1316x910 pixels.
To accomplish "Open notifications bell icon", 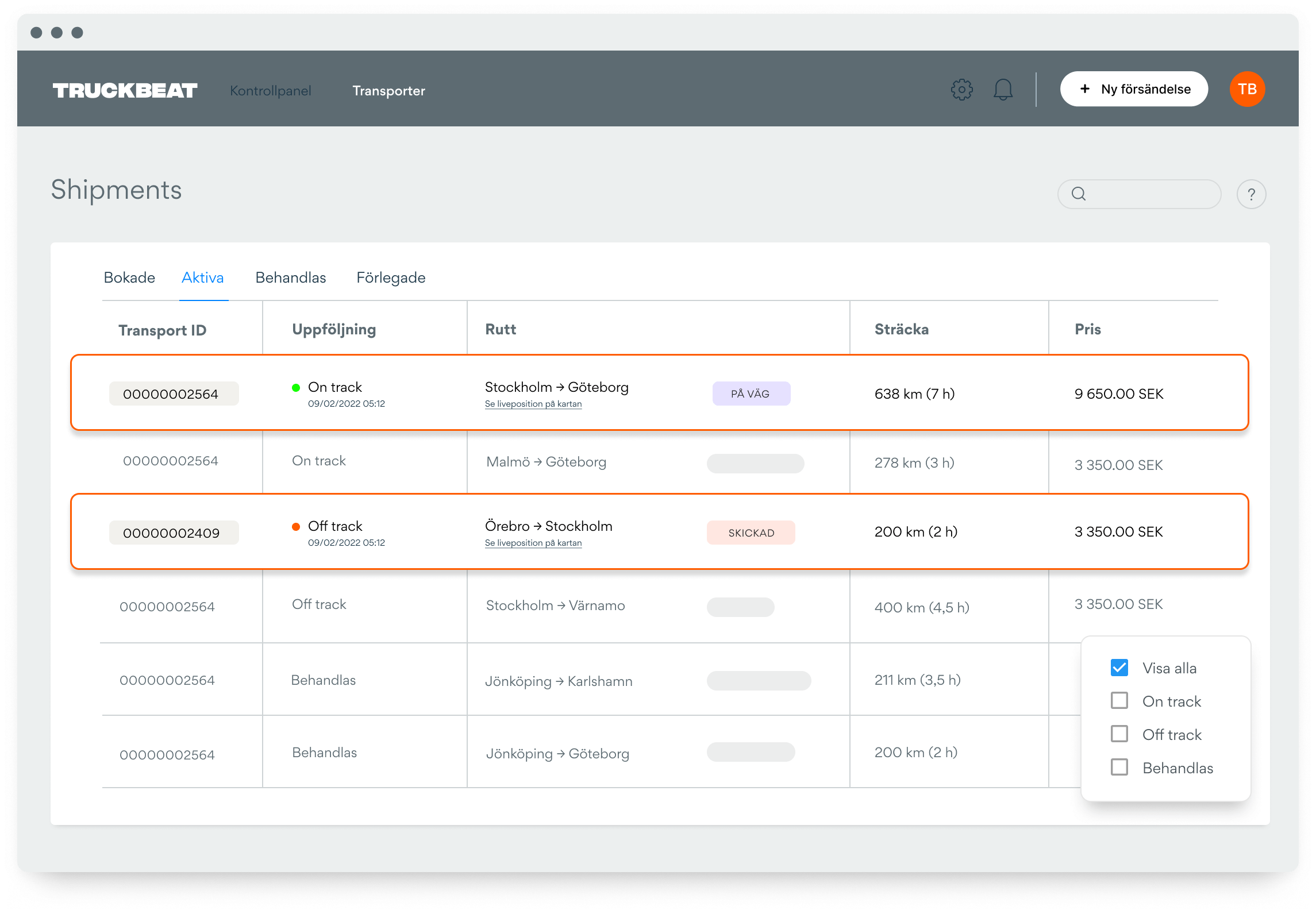I will point(1003,90).
